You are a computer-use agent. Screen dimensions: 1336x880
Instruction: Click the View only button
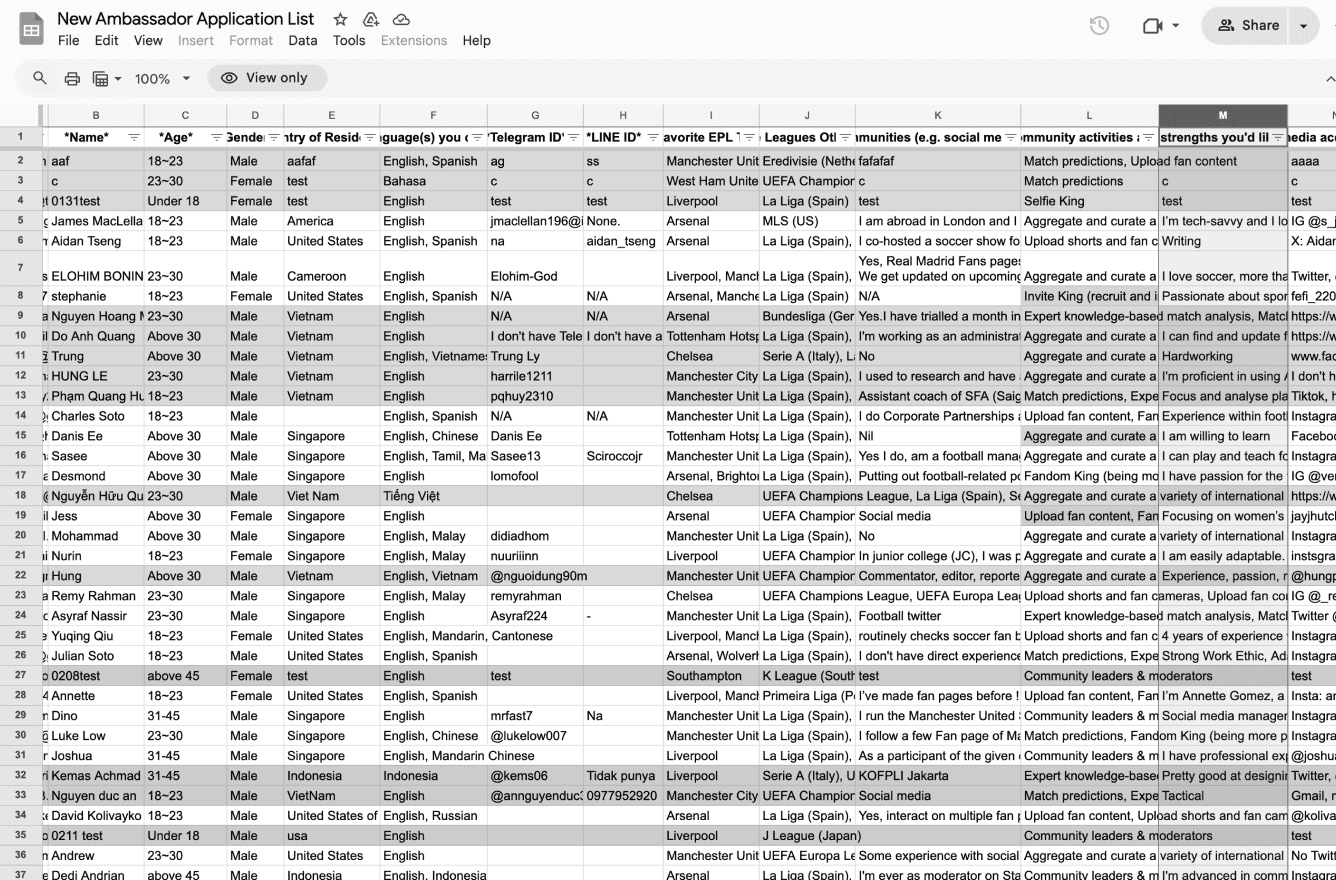click(267, 78)
